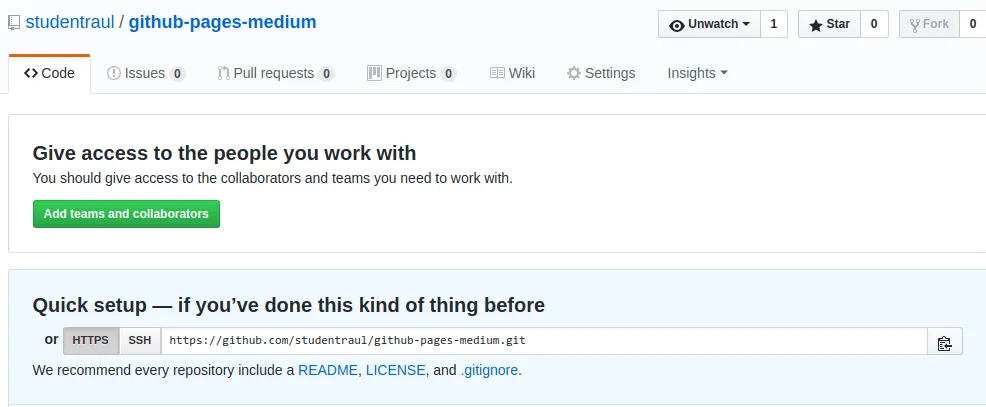Open the Projects tab
Screen dimensions: 986x407
tap(411, 74)
